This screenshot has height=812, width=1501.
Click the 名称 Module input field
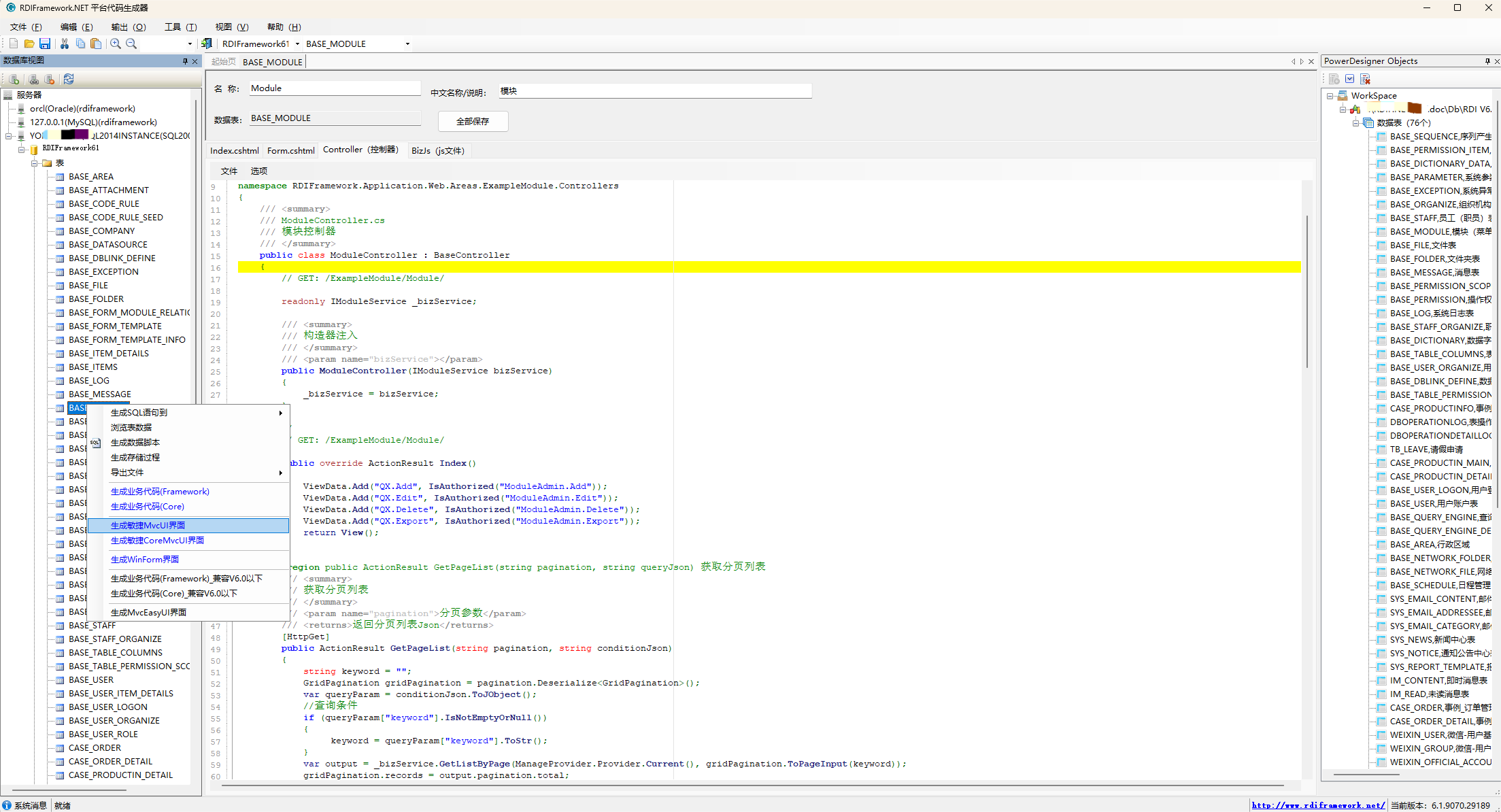tap(334, 88)
